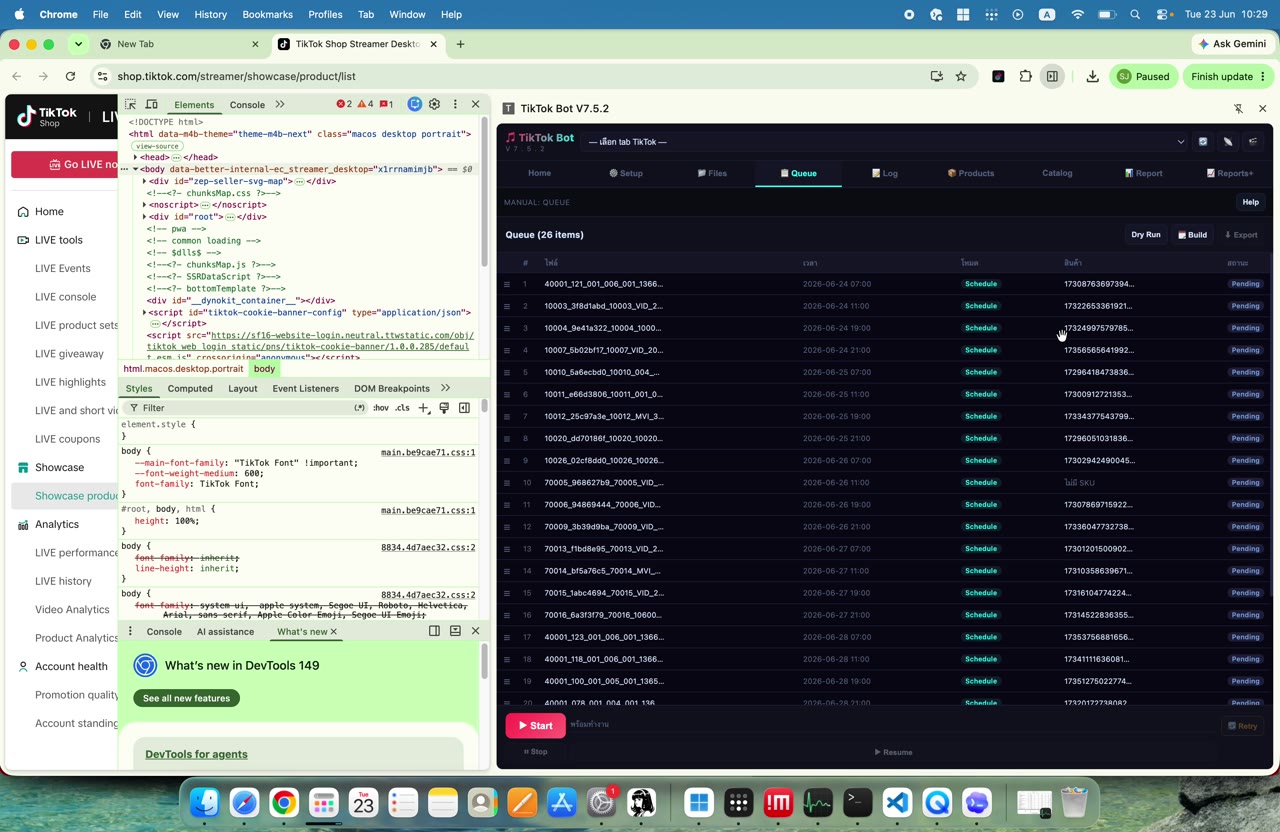Click the warnings count triangle in DevTools
Screen dimensions: 1280x832
pyautogui.click(x=365, y=104)
